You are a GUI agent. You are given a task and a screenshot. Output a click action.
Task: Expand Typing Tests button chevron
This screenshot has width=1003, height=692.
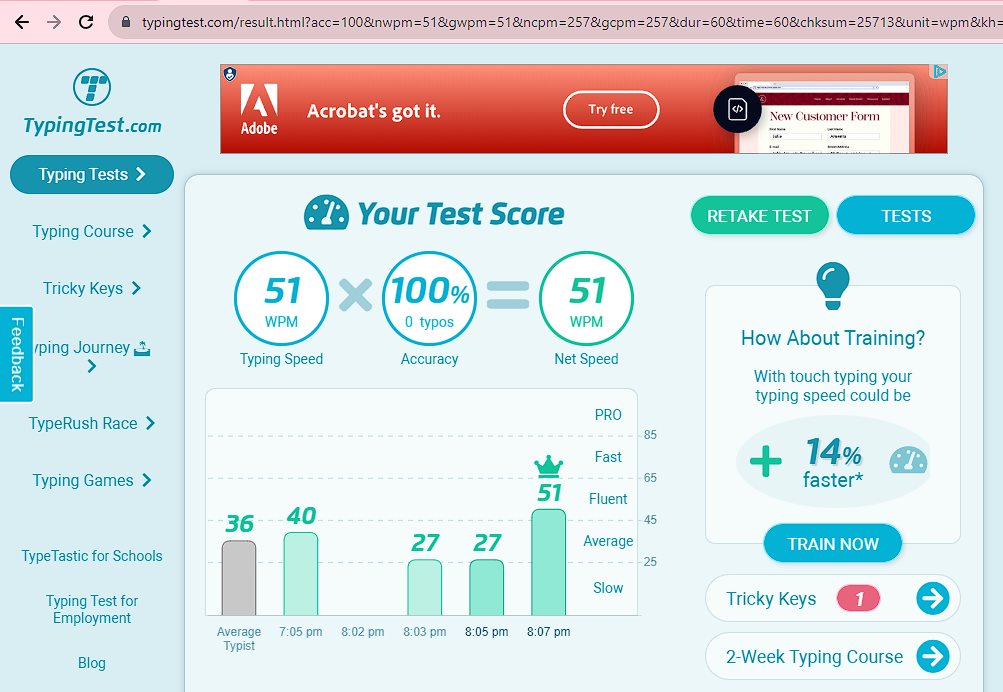pos(141,174)
